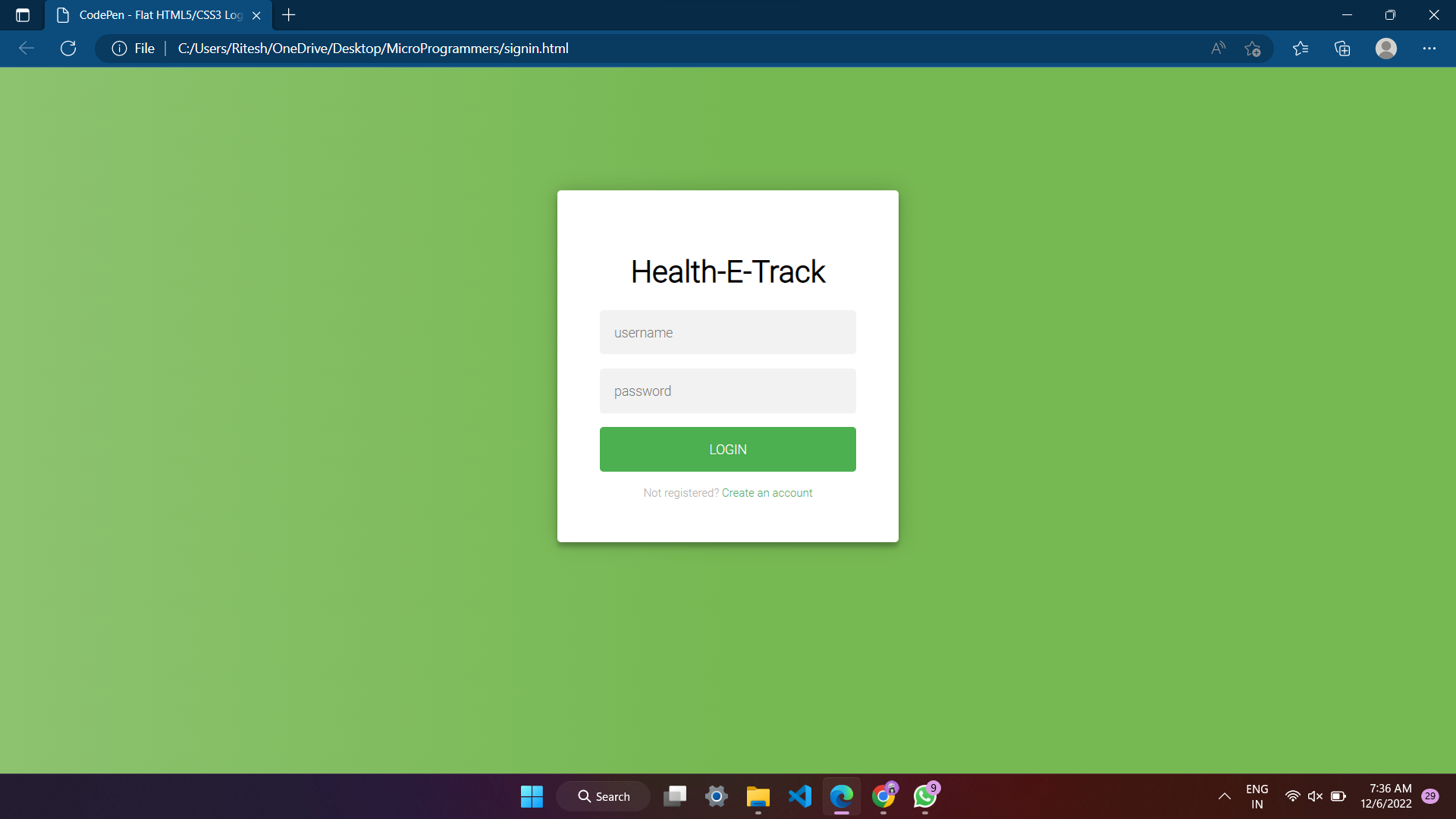Open WhatsApp from the taskbar
1456x819 pixels.
click(x=924, y=796)
